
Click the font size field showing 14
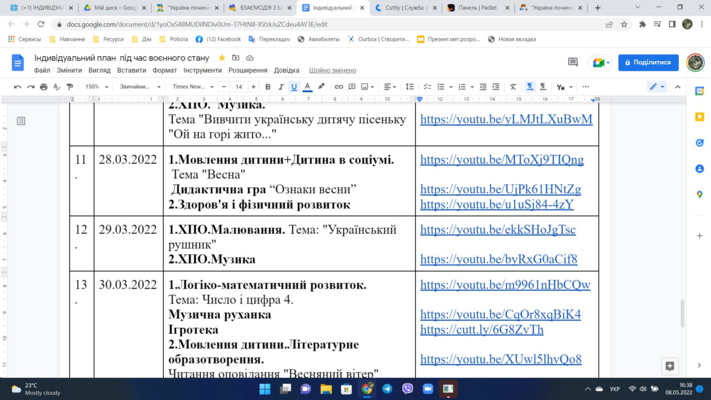point(239,87)
